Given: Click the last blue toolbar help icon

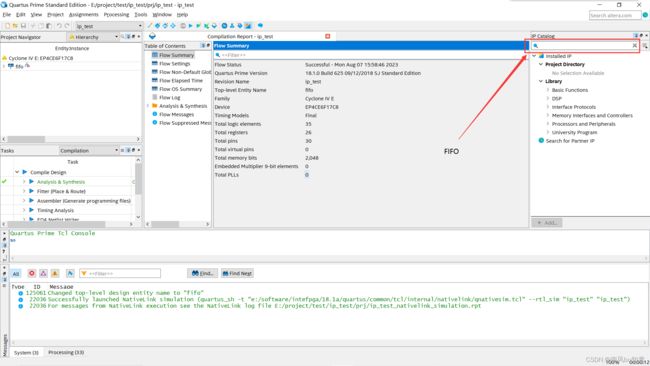Looking at the screenshot, I should 260,26.
